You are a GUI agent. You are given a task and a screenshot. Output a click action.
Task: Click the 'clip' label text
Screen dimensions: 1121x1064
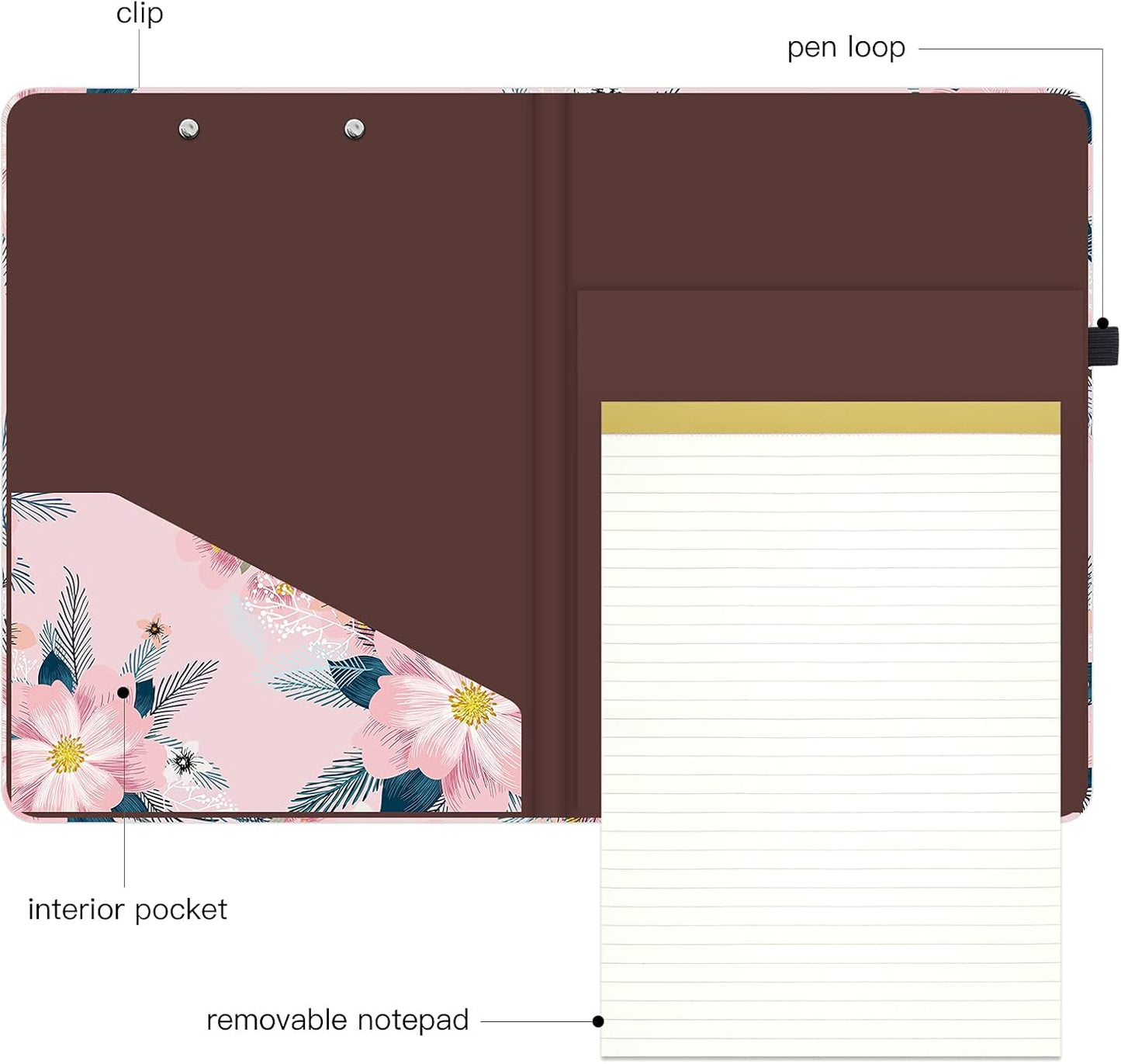pyautogui.click(x=140, y=13)
